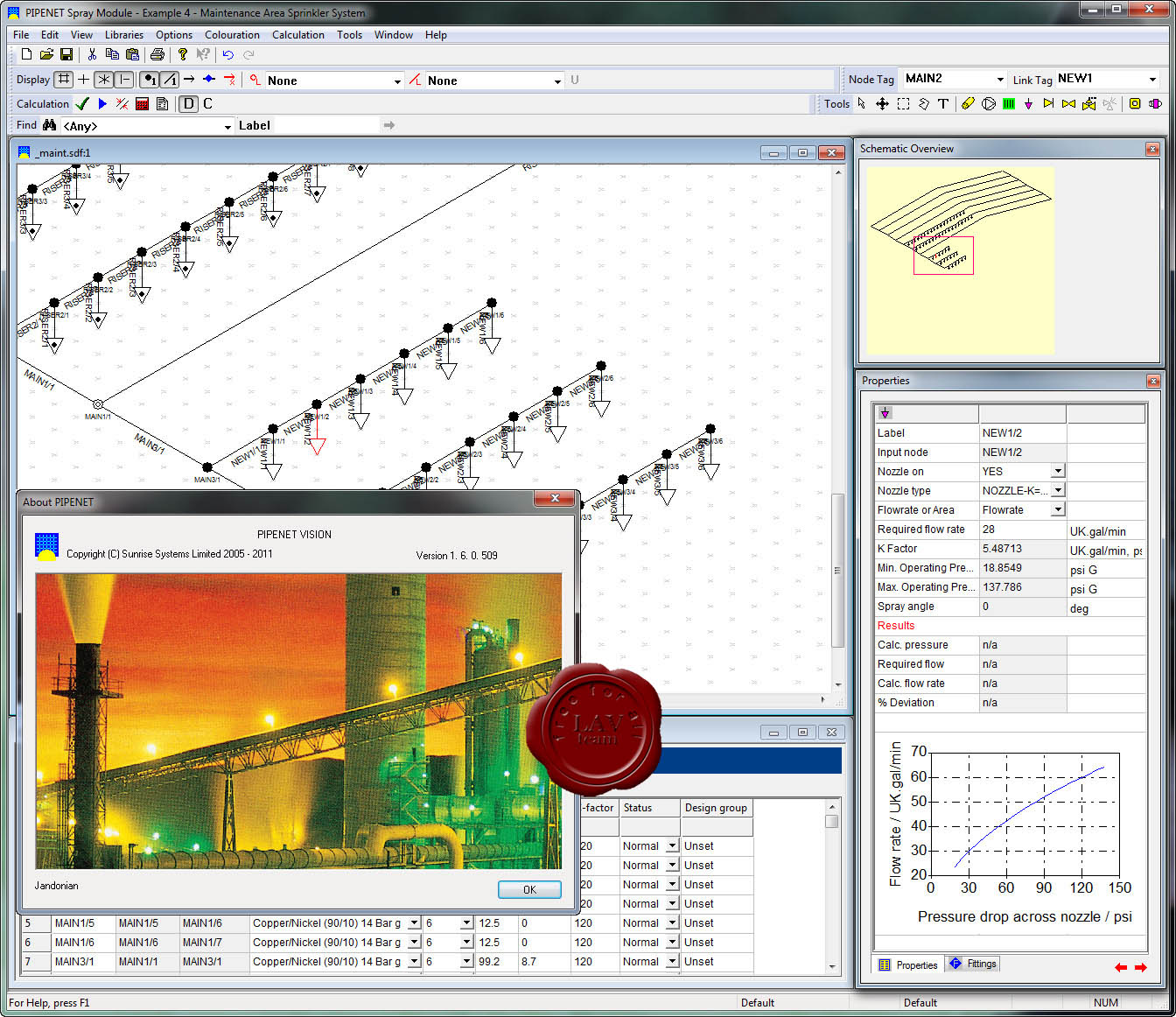Image resolution: width=1176 pixels, height=1017 pixels.
Task: Expand the Flowrate or Area dropdown
Action: coord(1058,509)
